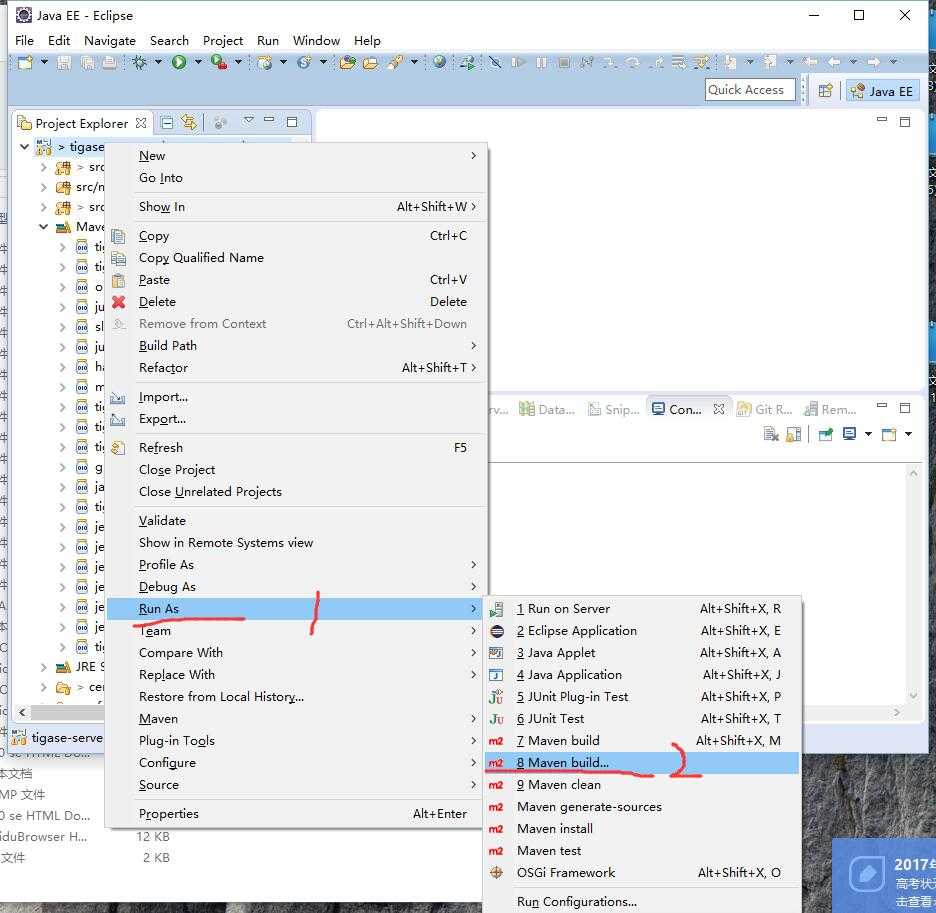Switch to the Java EE perspective
Image resolution: width=936 pixels, height=913 pixels.
[x=882, y=91]
